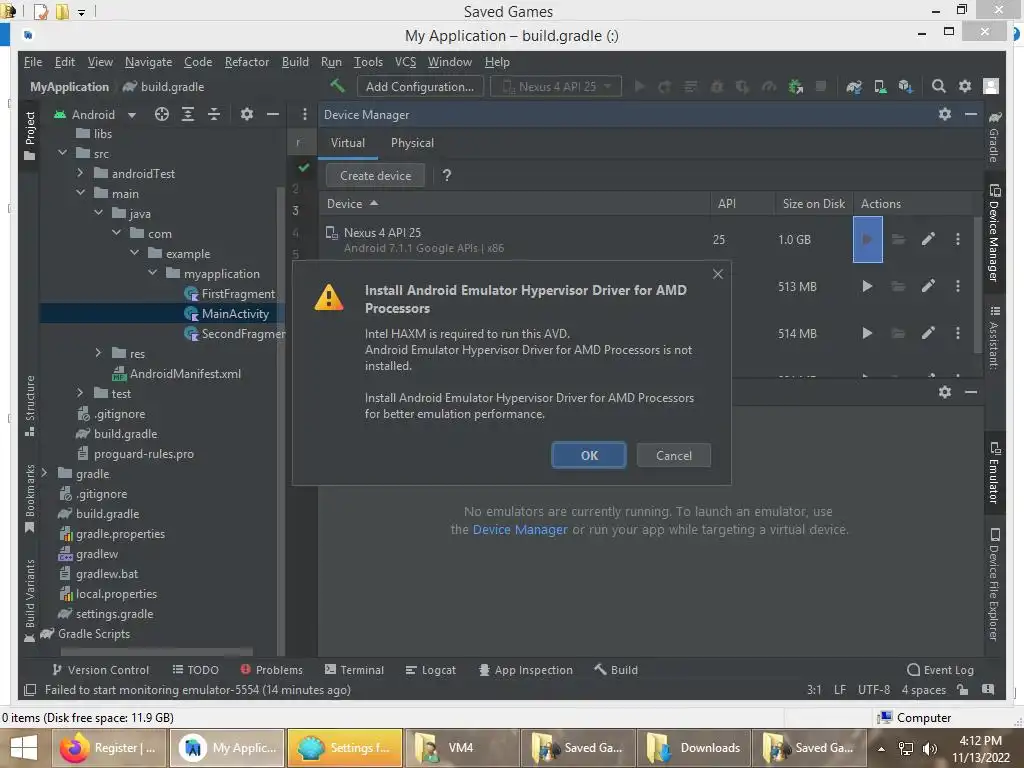Open Device Manager panel settings gear
The image size is (1024, 768).
tap(944, 114)
